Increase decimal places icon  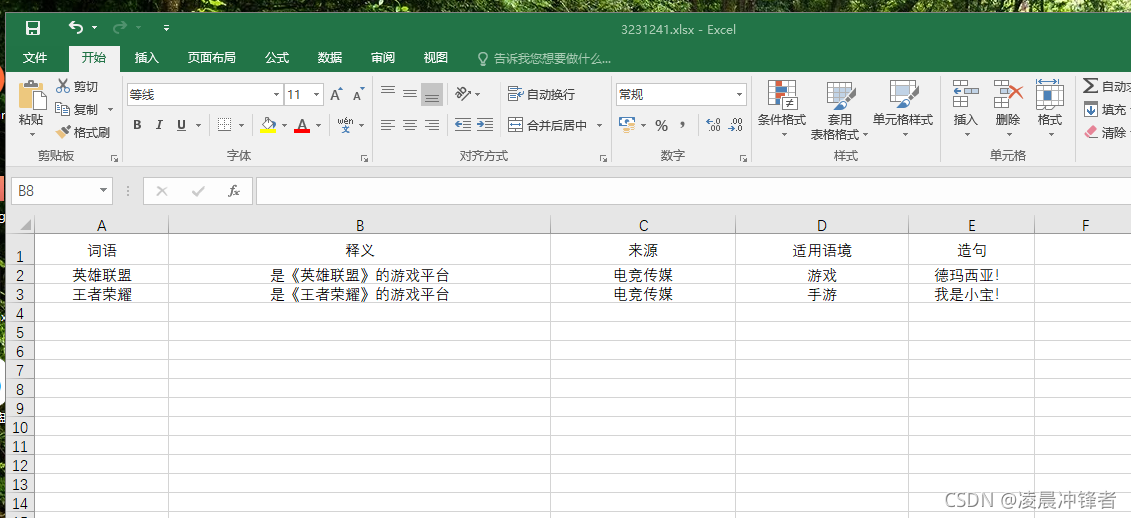pos(713,126)
